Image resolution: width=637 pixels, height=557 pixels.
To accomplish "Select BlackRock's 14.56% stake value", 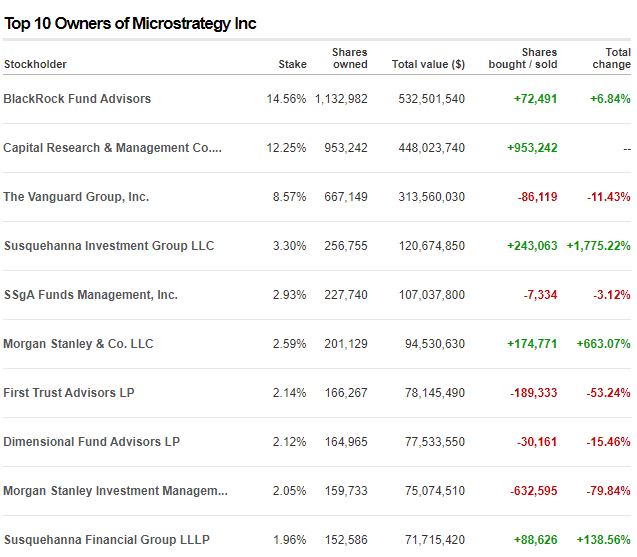I will pos(286,99).
